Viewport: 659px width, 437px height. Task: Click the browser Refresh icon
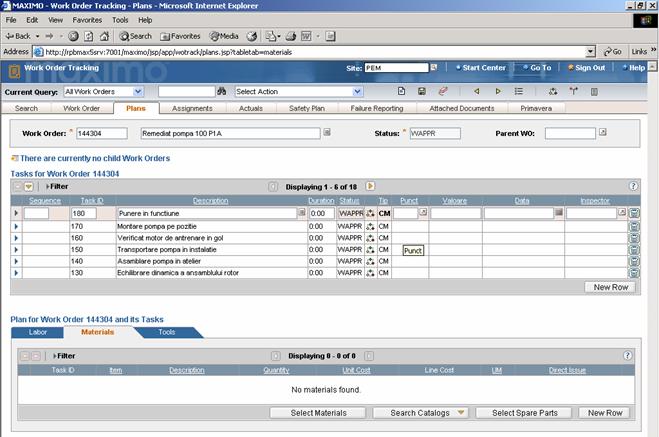(x=89, y=36)
